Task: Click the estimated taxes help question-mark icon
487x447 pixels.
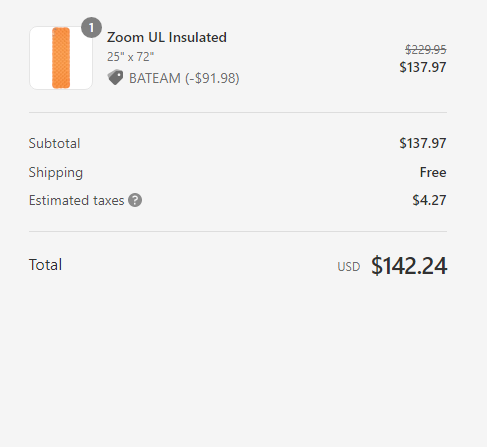Action: (135, 200)
